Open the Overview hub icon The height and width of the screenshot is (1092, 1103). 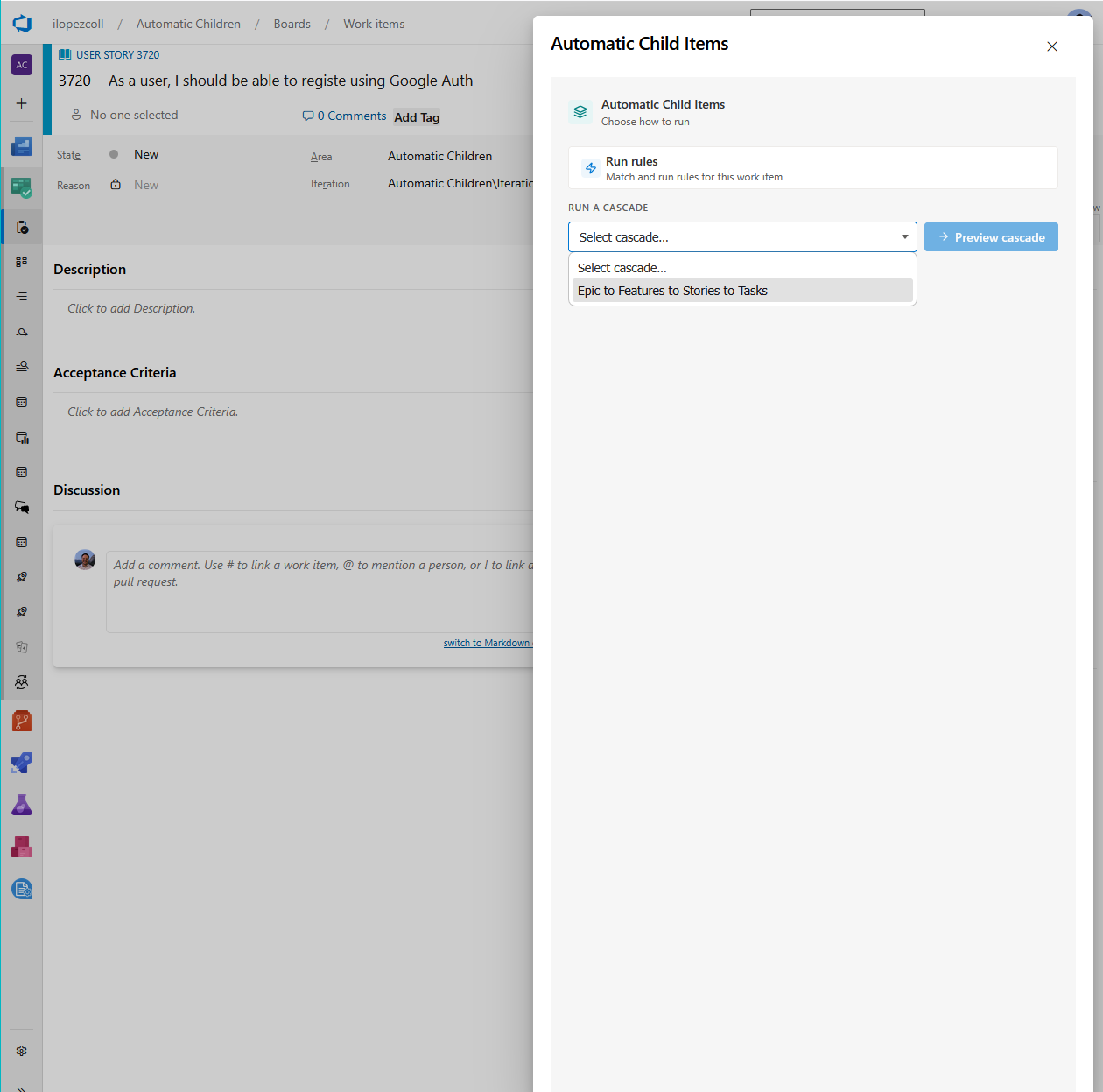(x=22, y=146)
